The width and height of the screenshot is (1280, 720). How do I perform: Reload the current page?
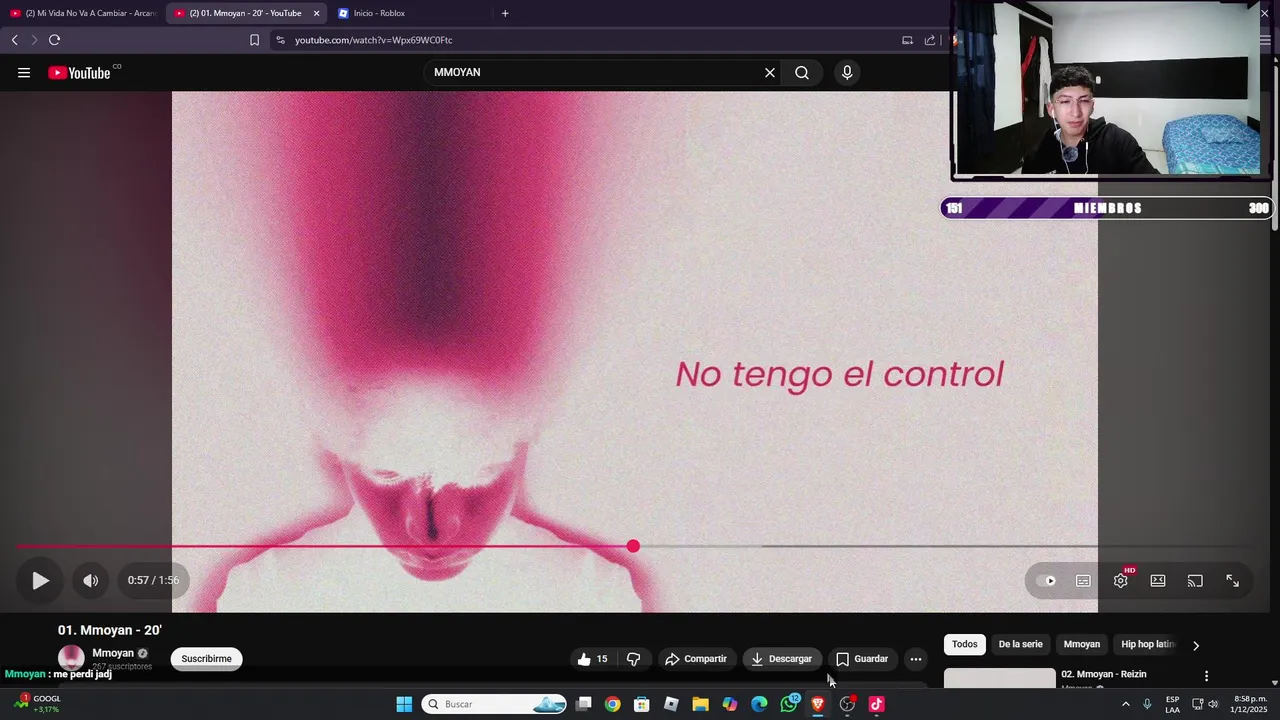55,40
